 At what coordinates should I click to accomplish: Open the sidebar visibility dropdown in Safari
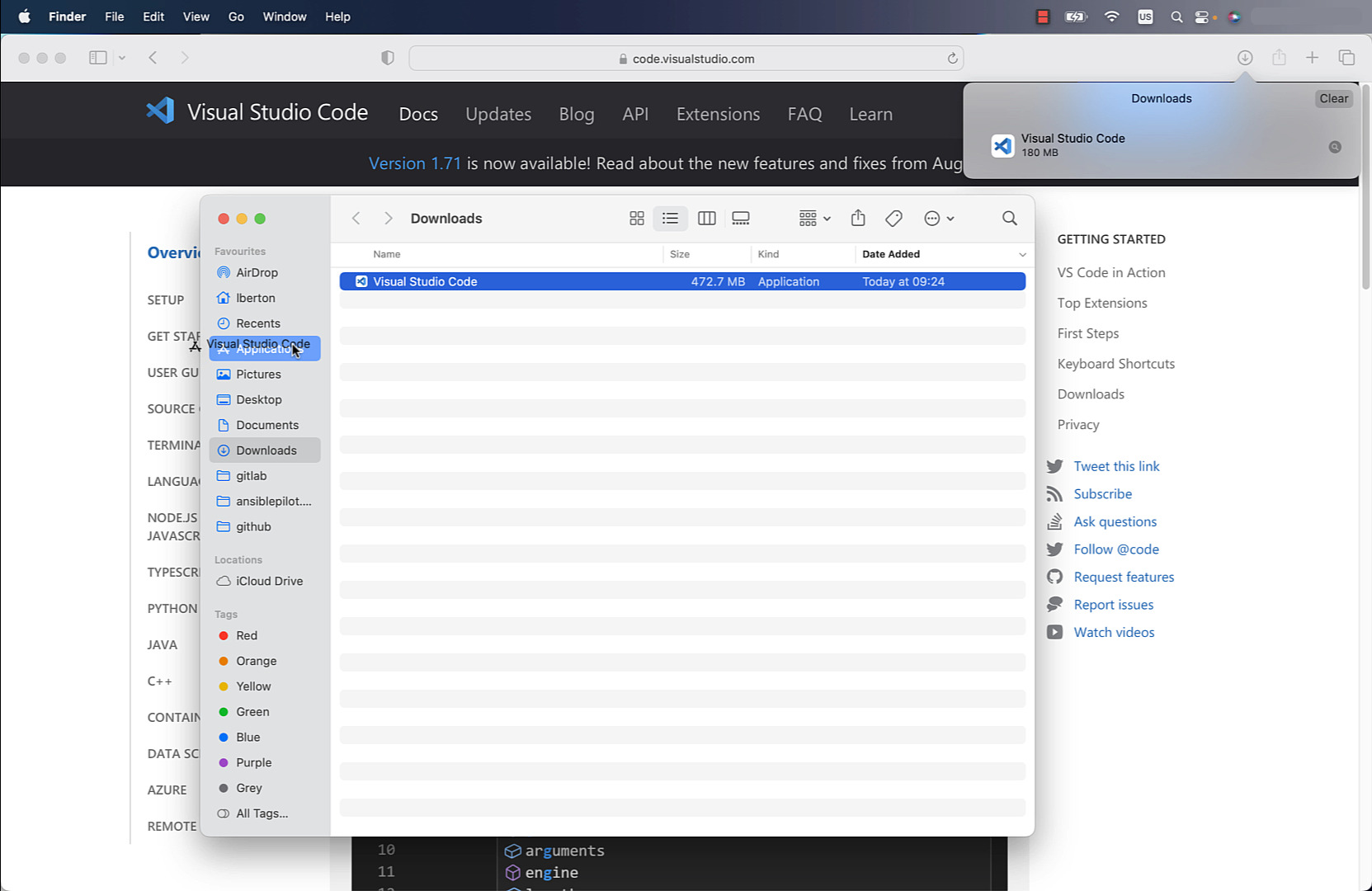[x=121, y=58]
